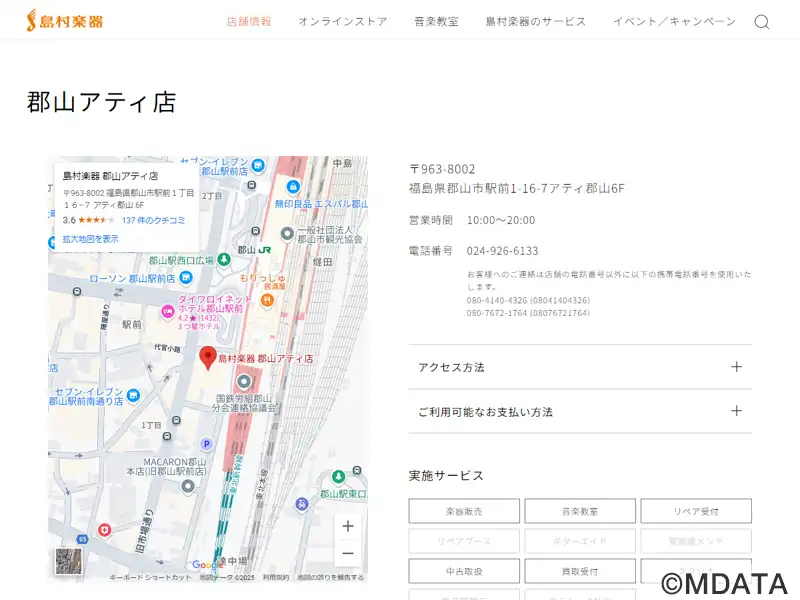Switch map to satellite view thumbnail
800x600 pixels.
(68, 561)
